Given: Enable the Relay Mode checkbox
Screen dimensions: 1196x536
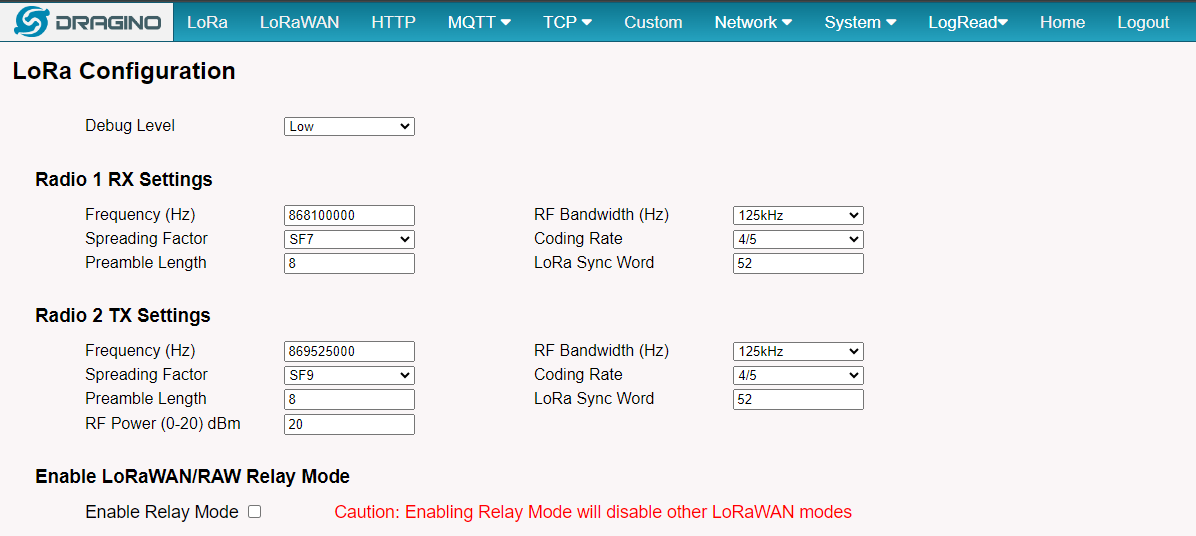Looking at the screenshot, I should (x=255, y=512).
